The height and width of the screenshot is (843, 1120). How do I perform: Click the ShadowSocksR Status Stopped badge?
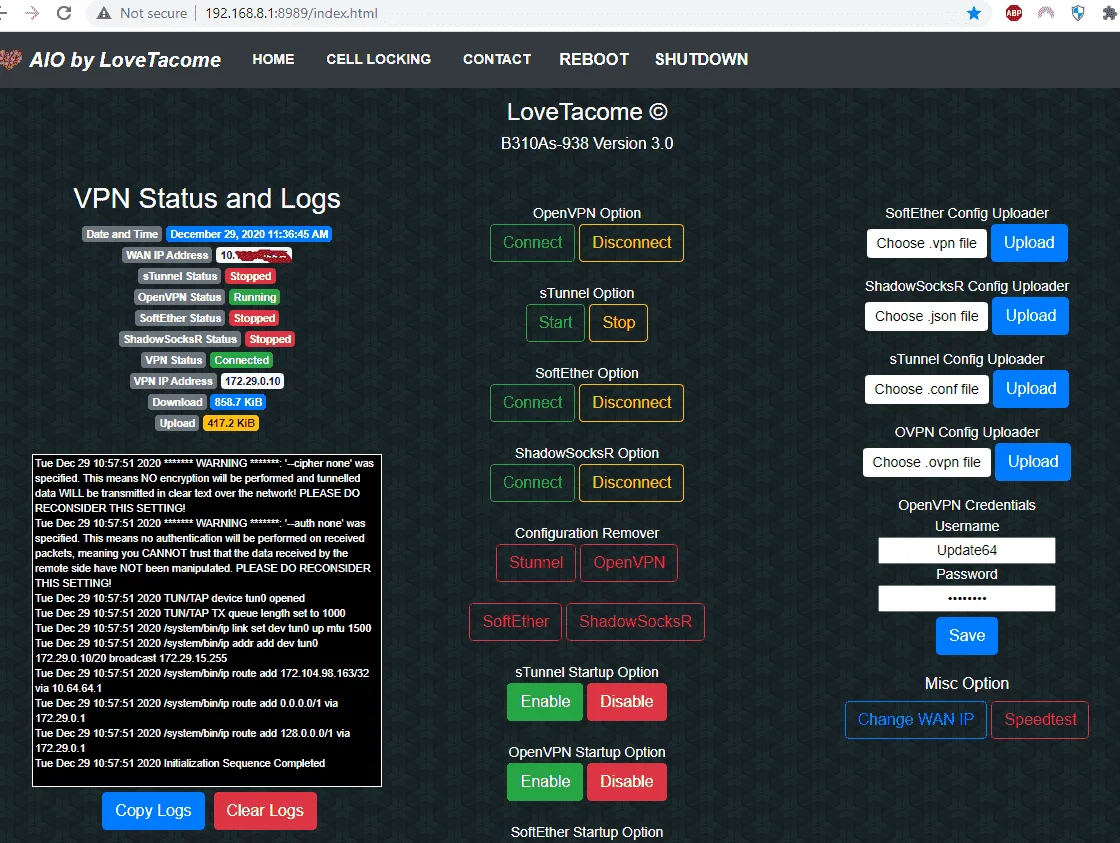270,339
